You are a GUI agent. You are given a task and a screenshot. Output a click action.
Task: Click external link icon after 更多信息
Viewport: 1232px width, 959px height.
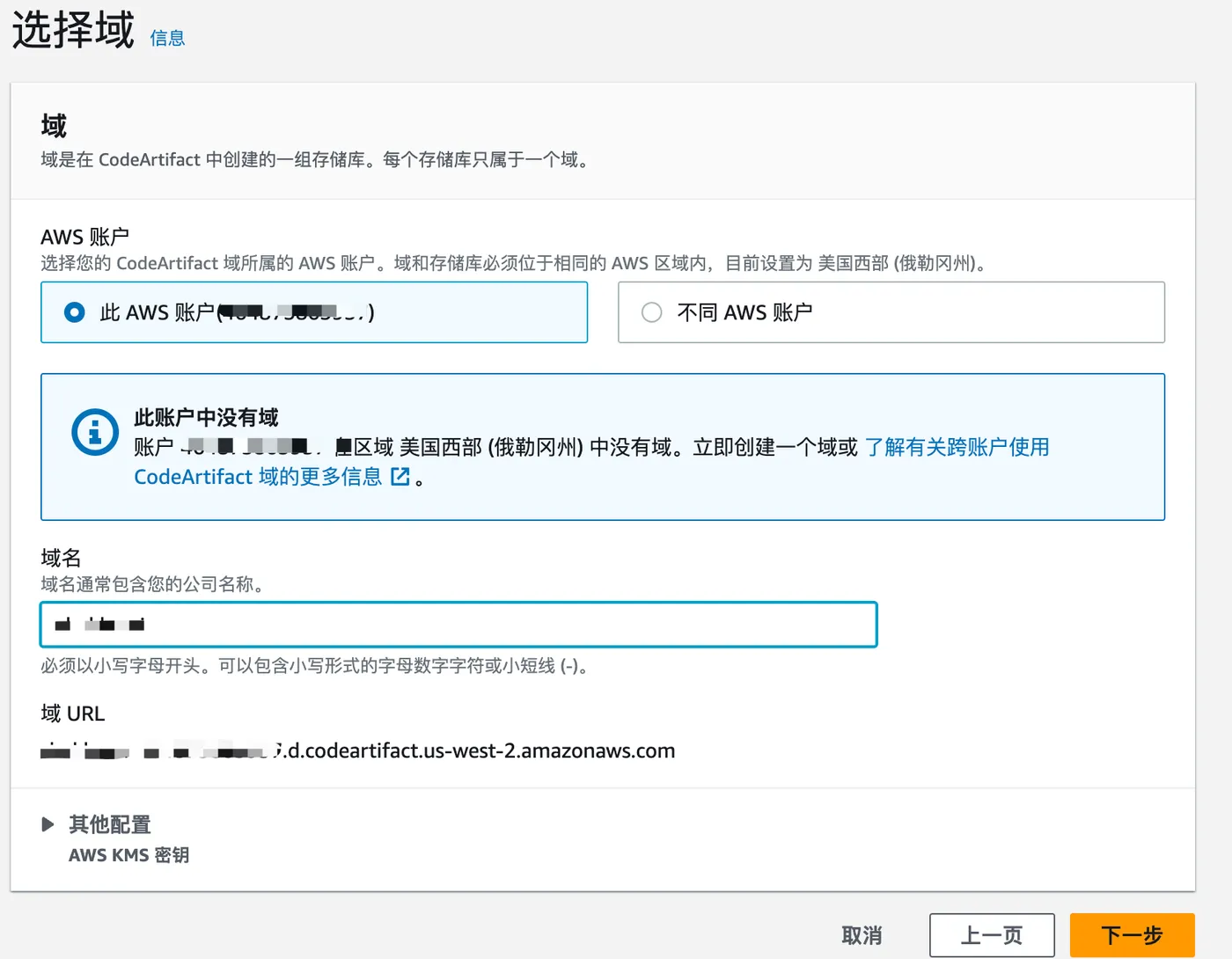pos(400,477)
